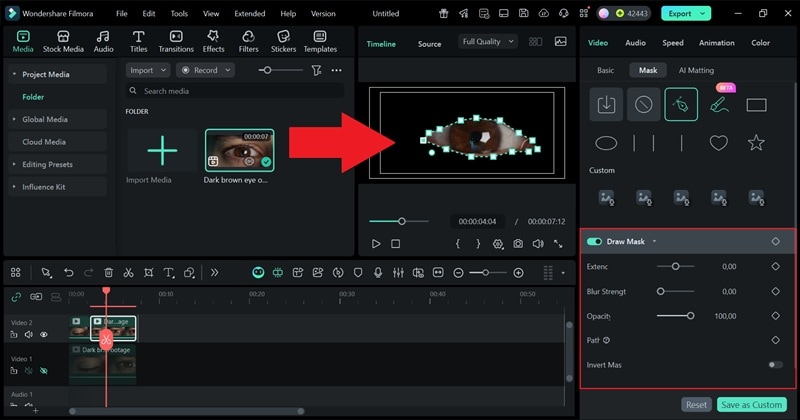Open the File menu

(x=121, y=14)
